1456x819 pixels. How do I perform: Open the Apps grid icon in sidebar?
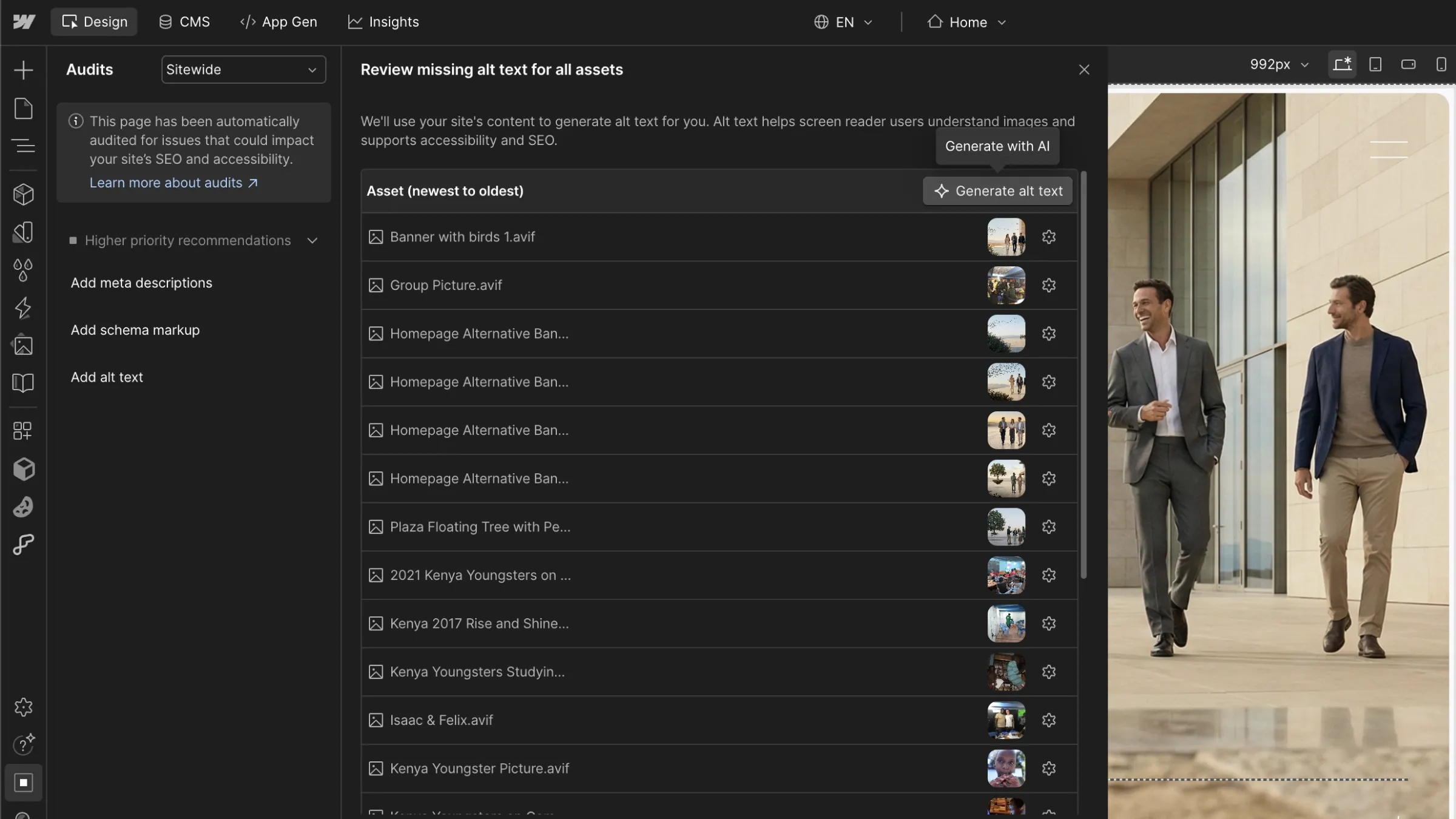[23, 431]
